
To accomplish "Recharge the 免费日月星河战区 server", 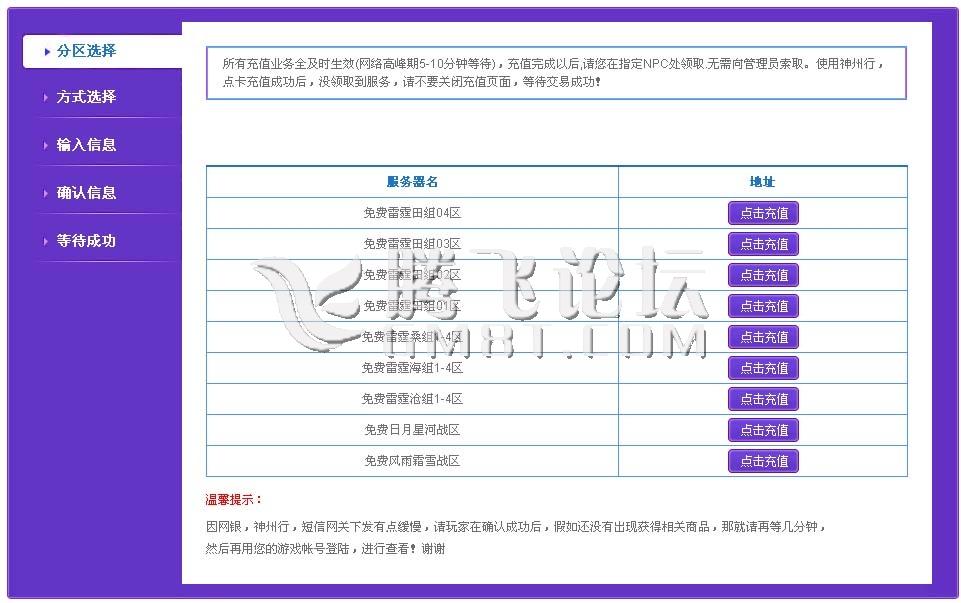I will [763, 430].
